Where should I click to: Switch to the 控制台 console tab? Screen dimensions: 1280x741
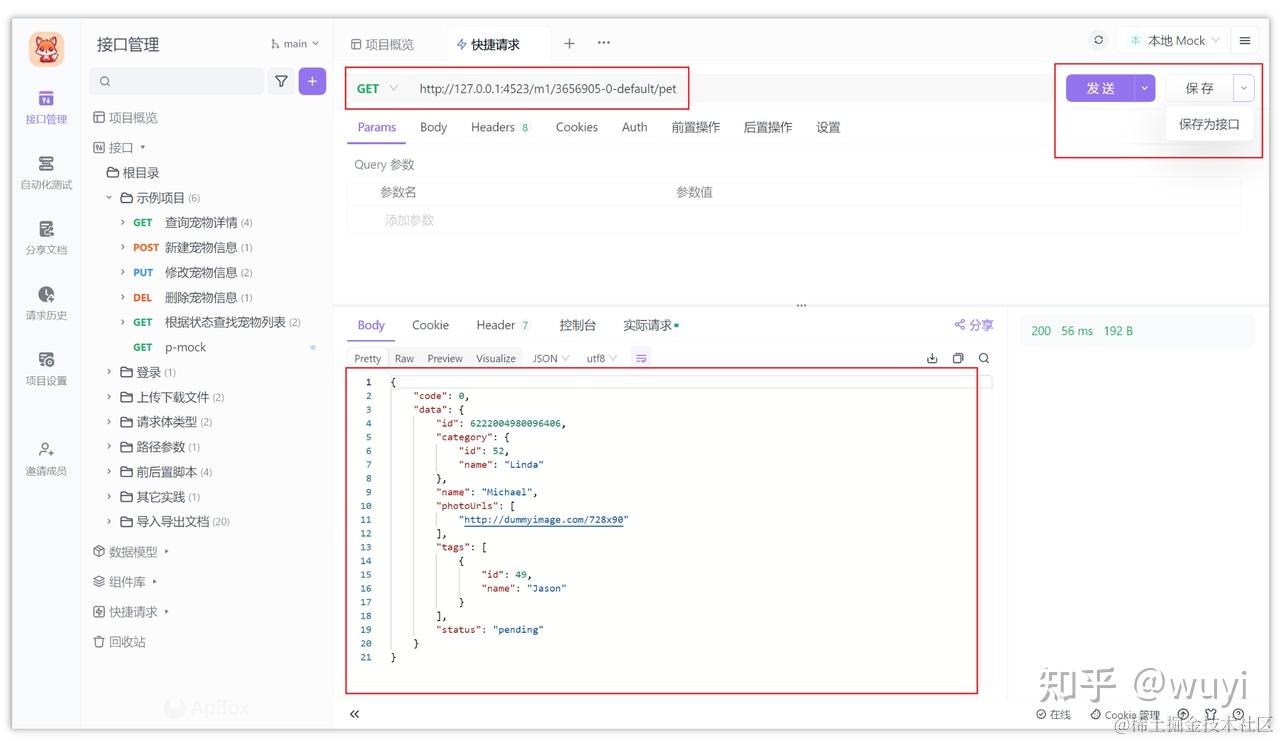point(578,324)
